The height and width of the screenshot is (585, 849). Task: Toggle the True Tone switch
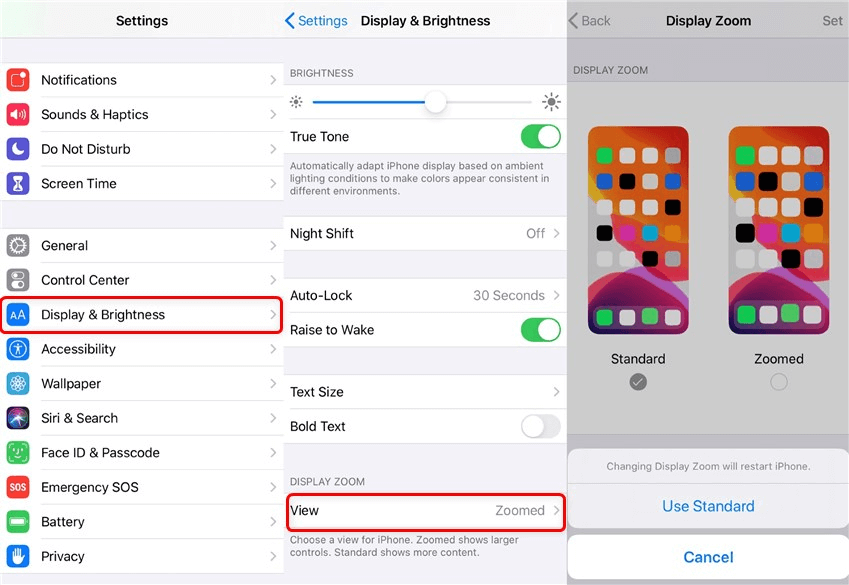tap(540, 136)
